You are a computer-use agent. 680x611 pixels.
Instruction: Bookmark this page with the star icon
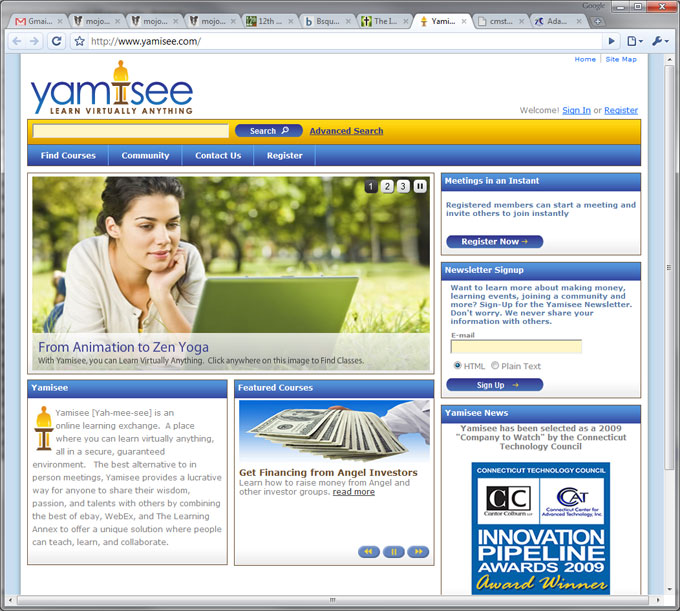tap(79, 41)
